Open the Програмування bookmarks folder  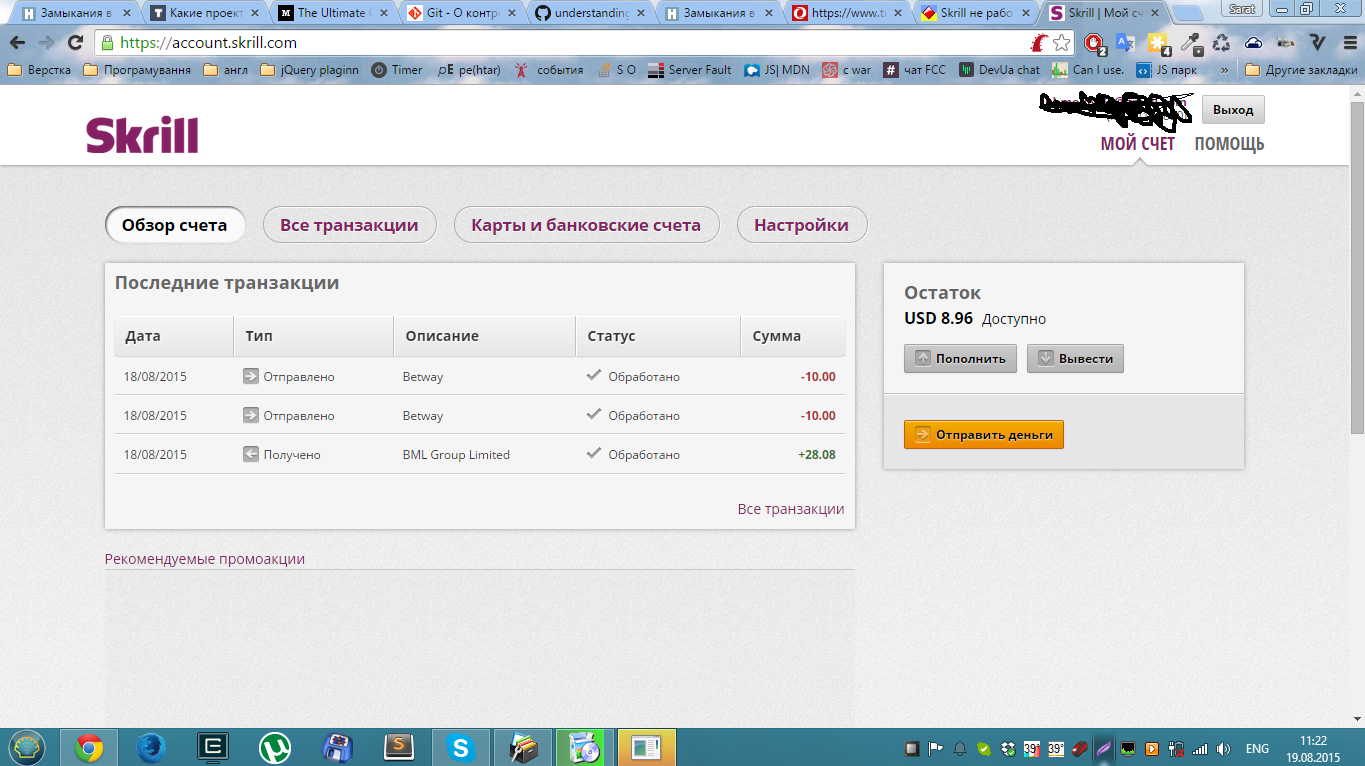137,70
